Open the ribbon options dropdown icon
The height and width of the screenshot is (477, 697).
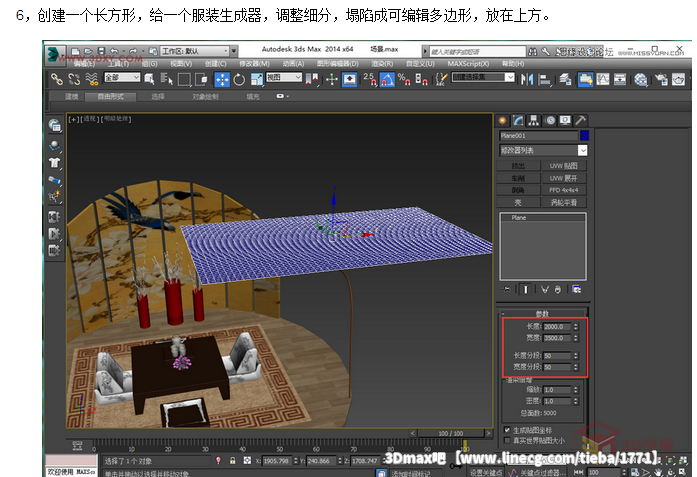(282, 96)
